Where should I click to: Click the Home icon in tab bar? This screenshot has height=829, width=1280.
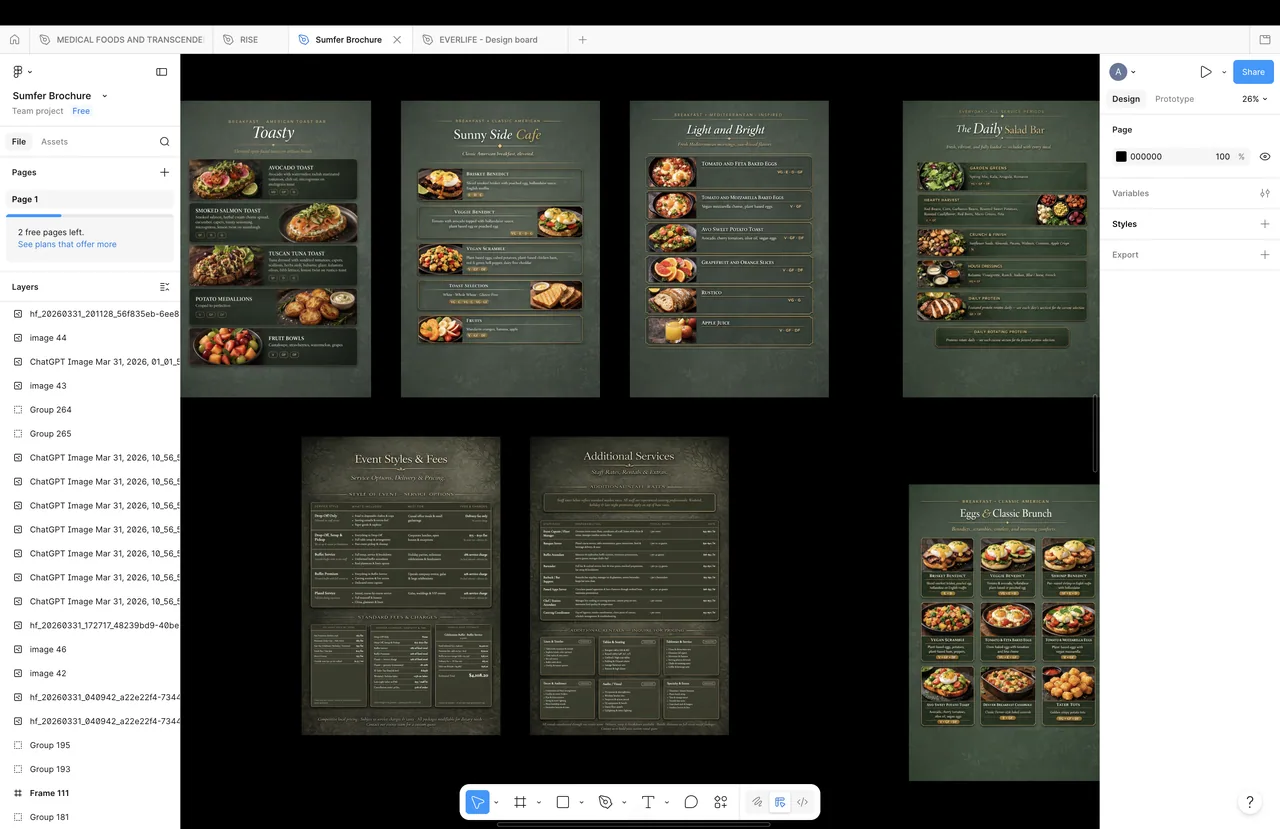tap(14, 40)
